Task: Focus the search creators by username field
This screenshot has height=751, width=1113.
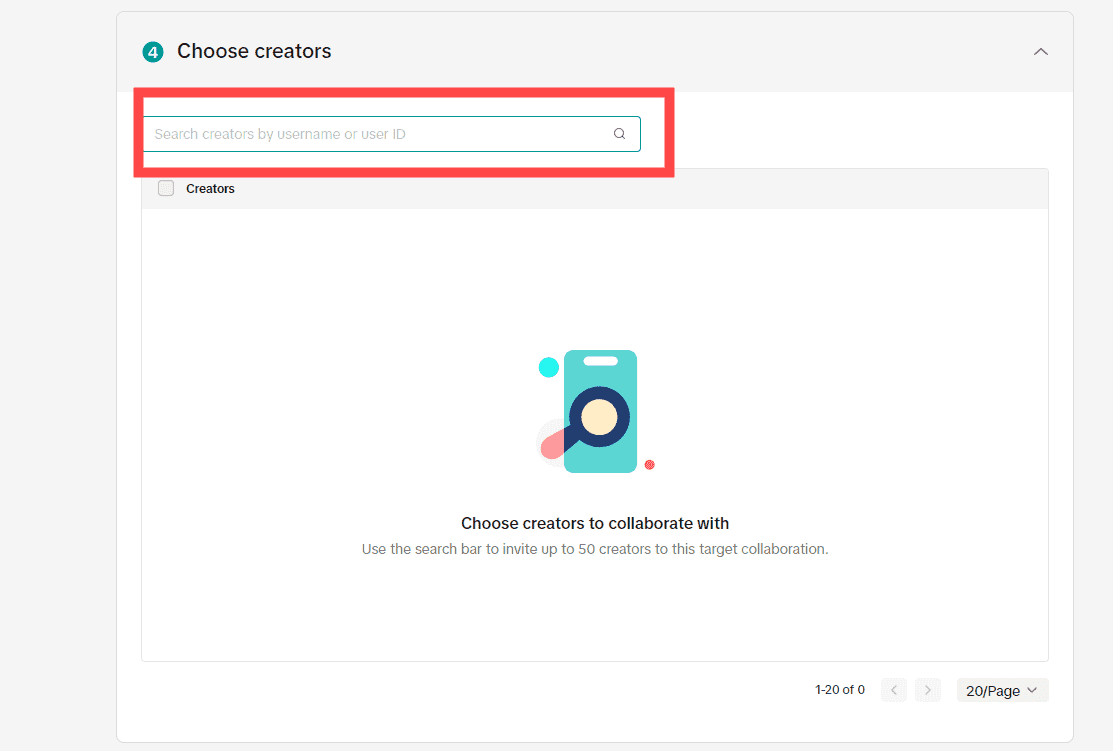Action: tap(380, 134)
